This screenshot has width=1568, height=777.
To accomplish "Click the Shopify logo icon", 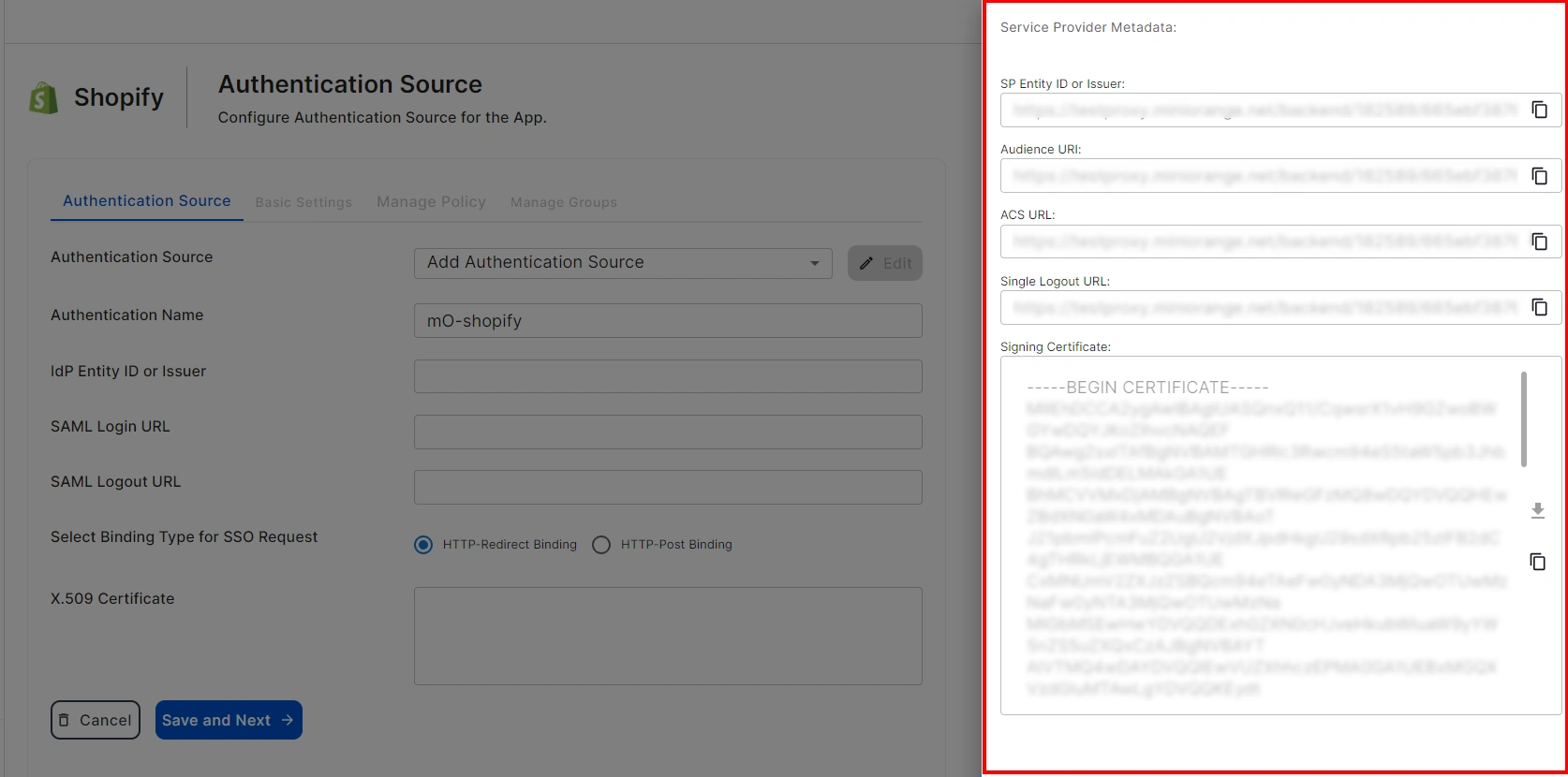I will coord(44,97).
